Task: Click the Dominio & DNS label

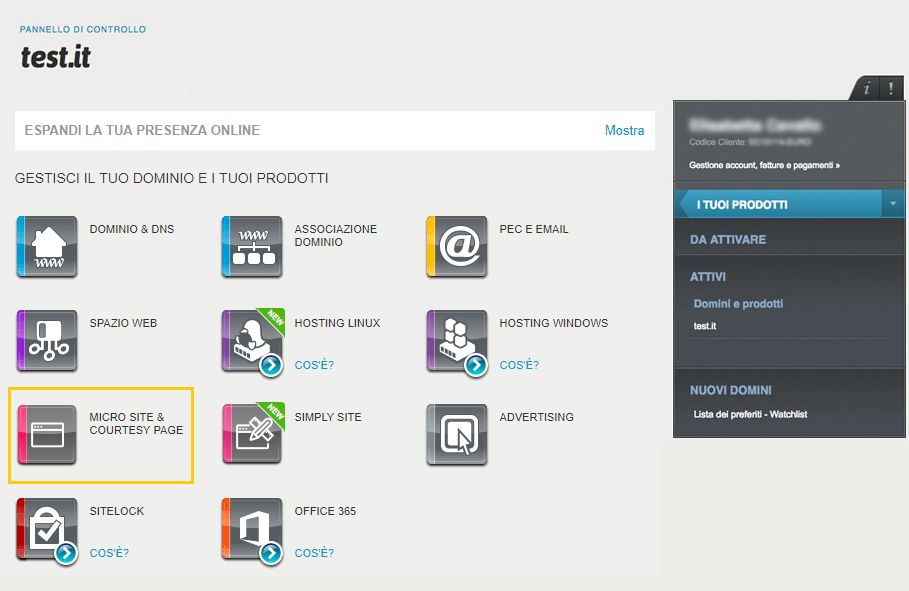Action: click(132, 229)
